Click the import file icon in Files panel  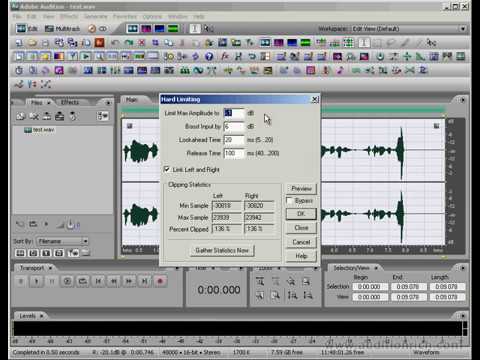tap(21, 116)
